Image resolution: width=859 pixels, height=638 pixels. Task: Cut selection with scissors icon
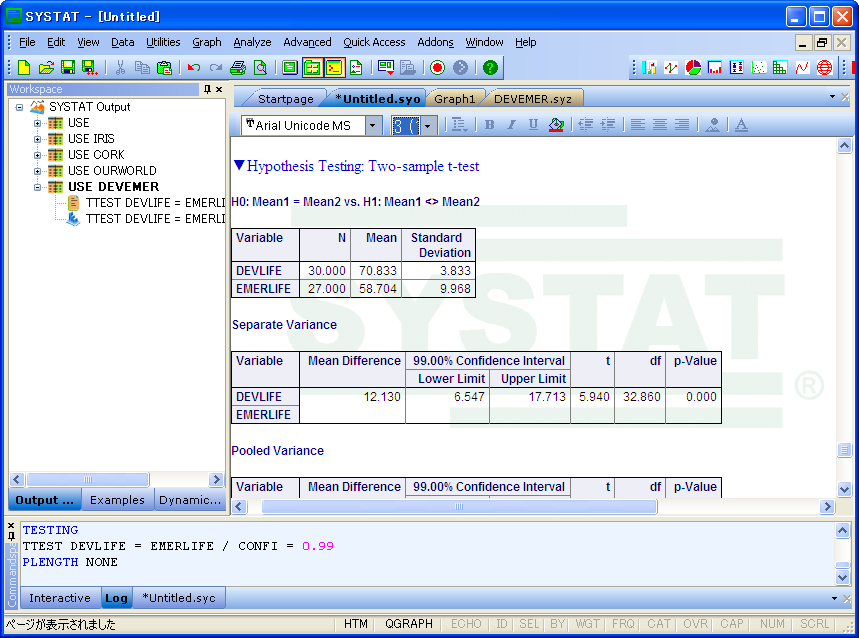[x=121, y=67]
